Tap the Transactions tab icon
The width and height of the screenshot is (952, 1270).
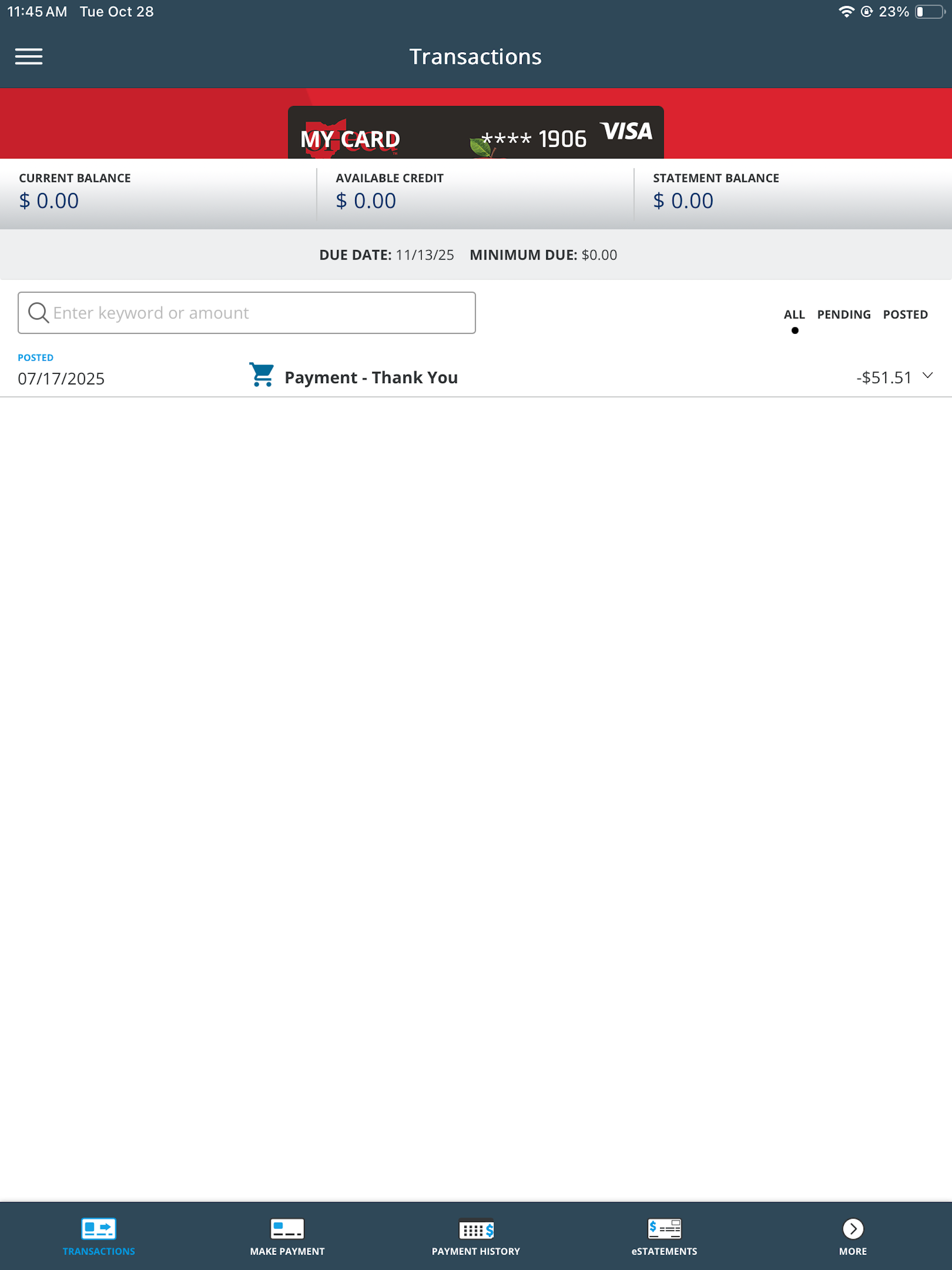(99, 1229)
